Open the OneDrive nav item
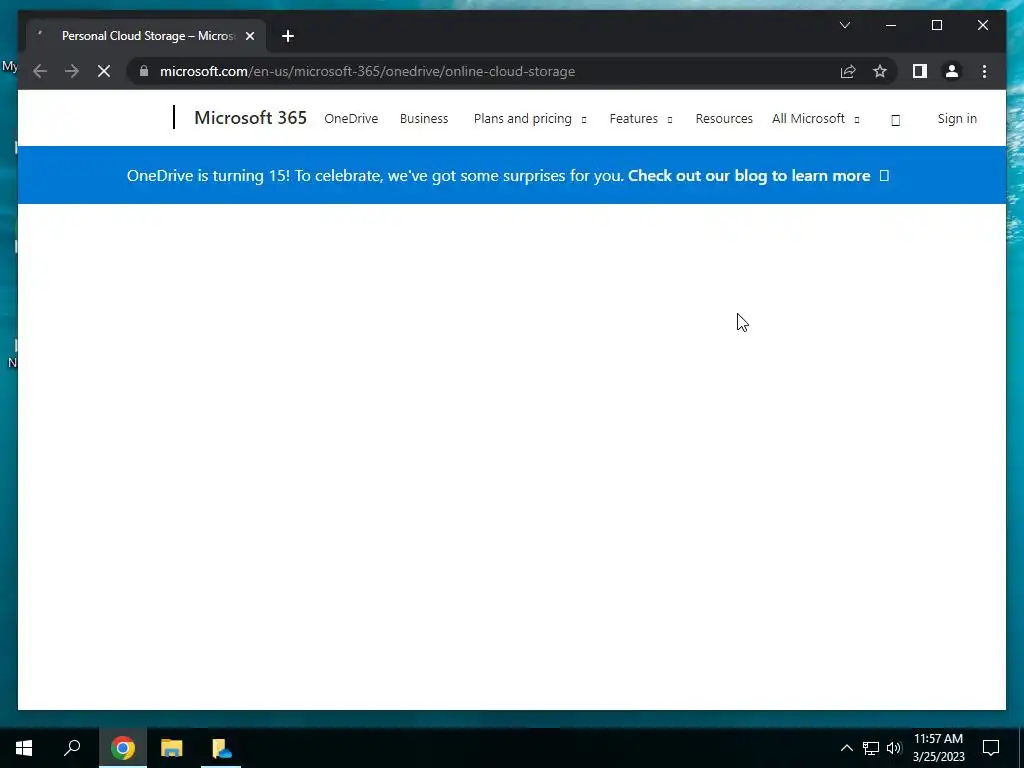 pos(351,119)
